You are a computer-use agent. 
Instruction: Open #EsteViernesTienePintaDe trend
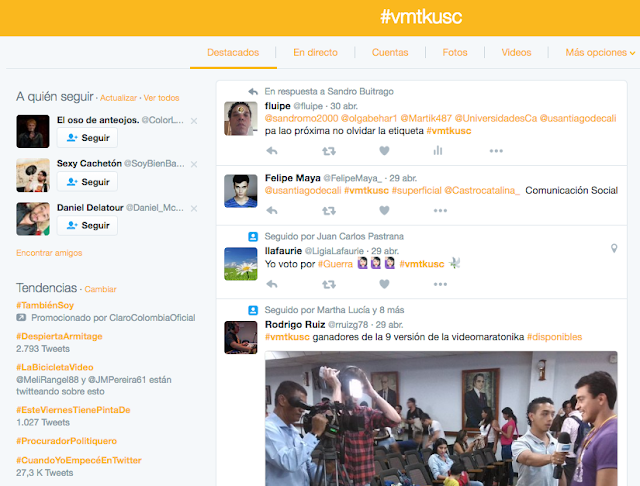coord(73,410)
